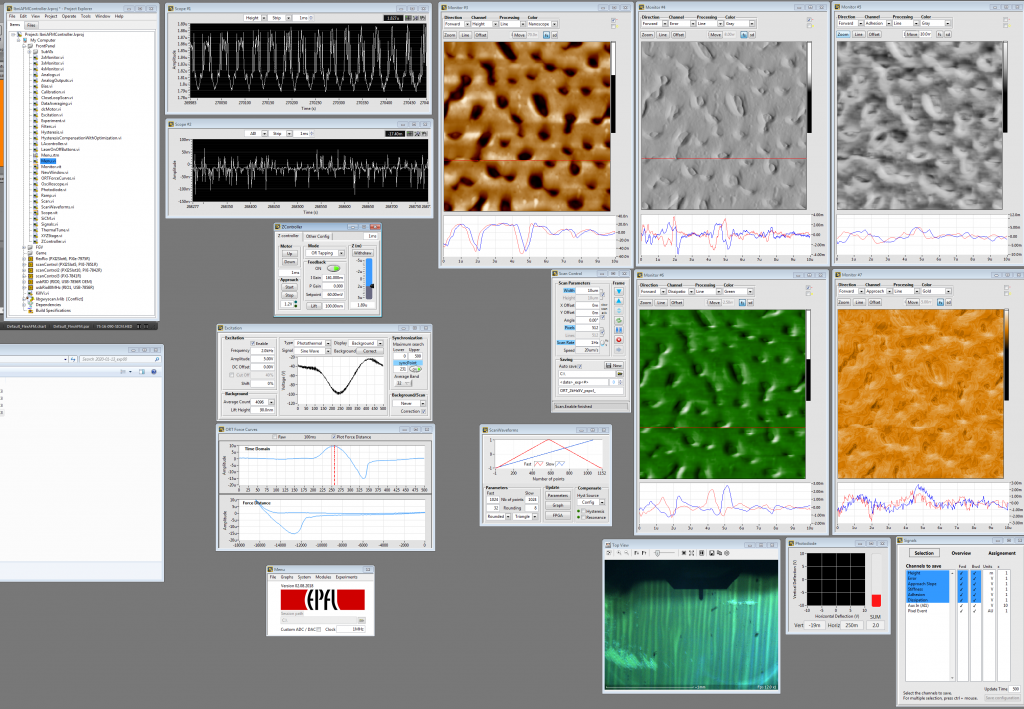Select the zoom-in magnifier in Top View toolbar
This screenshot has height=709, width=1024.
(619, 553)
